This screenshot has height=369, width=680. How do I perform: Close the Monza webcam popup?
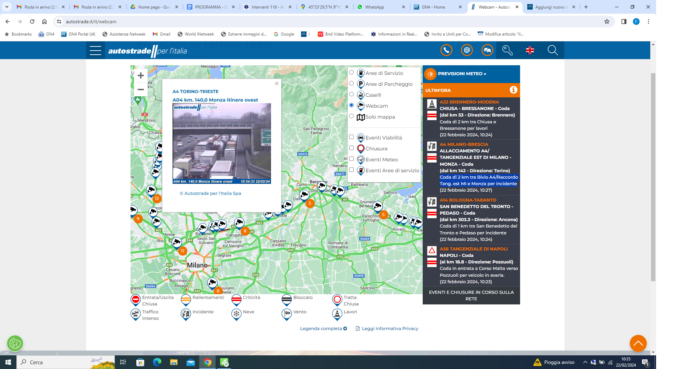click(277, 83)
